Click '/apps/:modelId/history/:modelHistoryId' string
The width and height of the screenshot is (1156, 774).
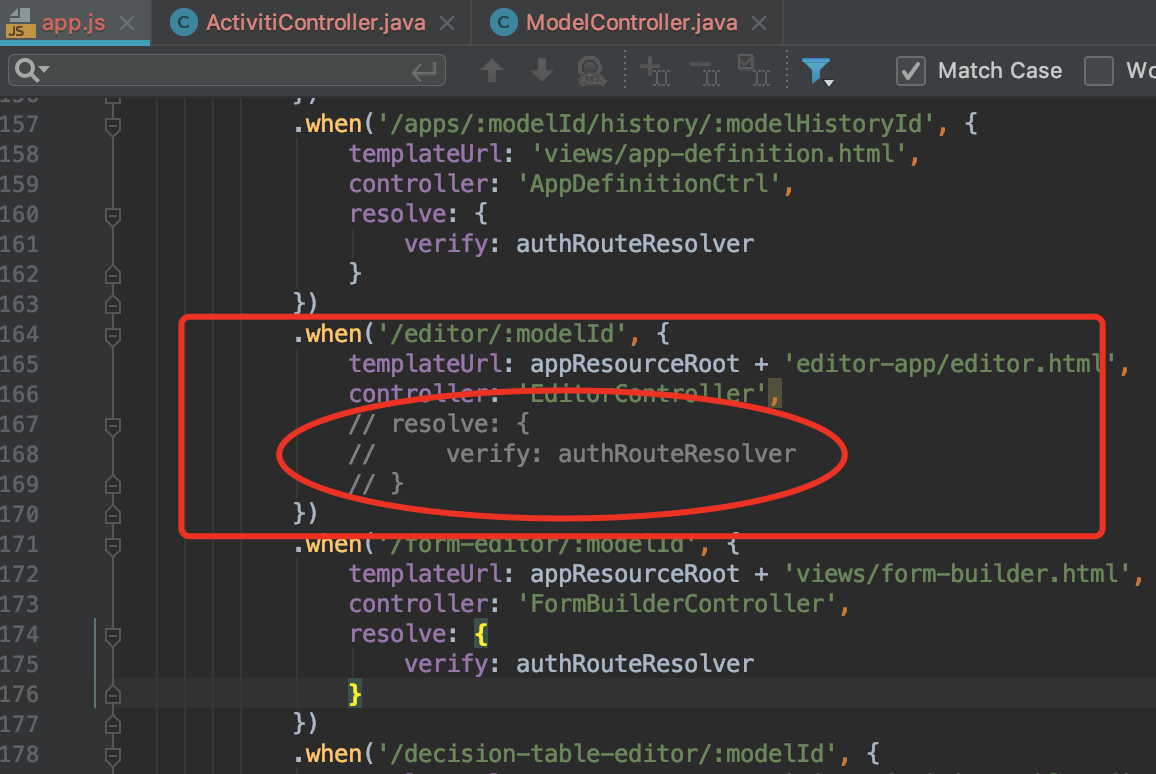[x=656, y=123]
